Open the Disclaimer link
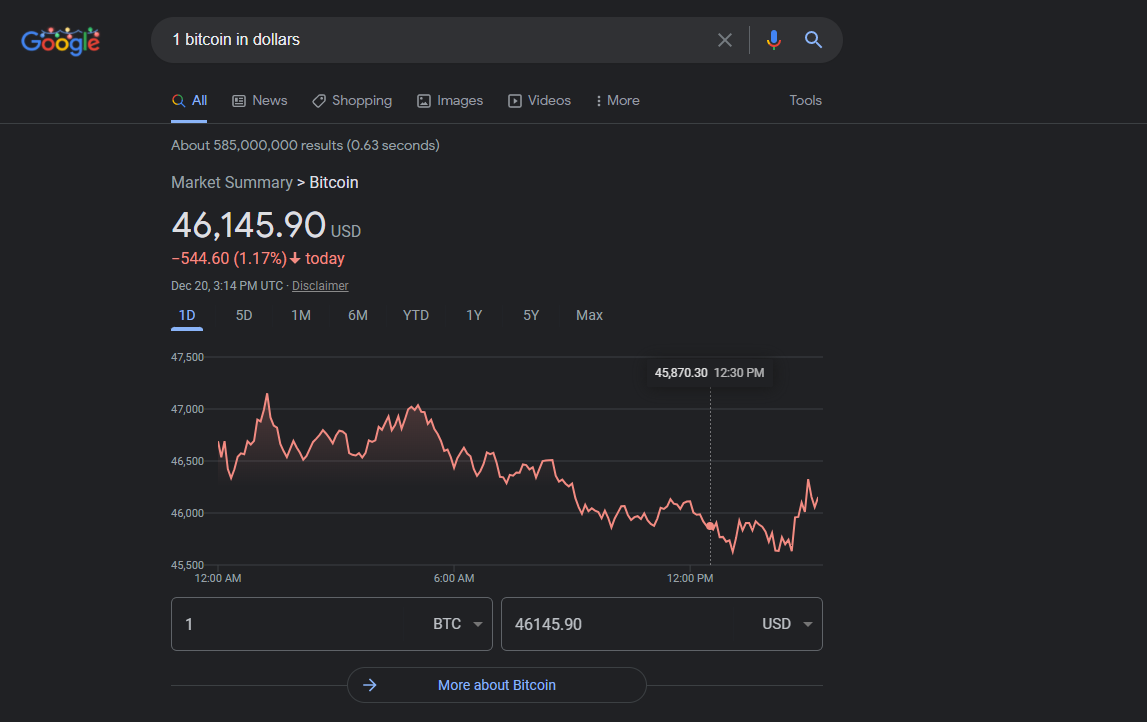Screen dimensions: 1147x722 pyautogui.click(x=320, y=286)
